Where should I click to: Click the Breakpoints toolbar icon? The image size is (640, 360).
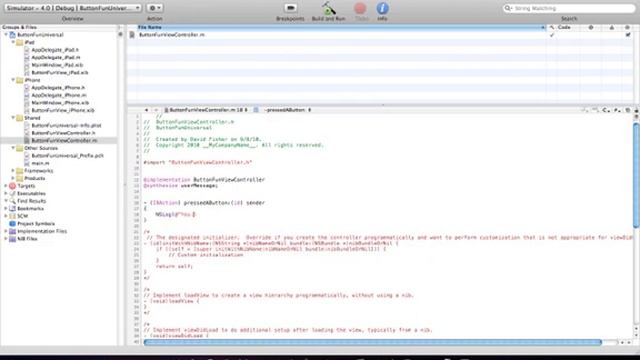click(291, 8)
